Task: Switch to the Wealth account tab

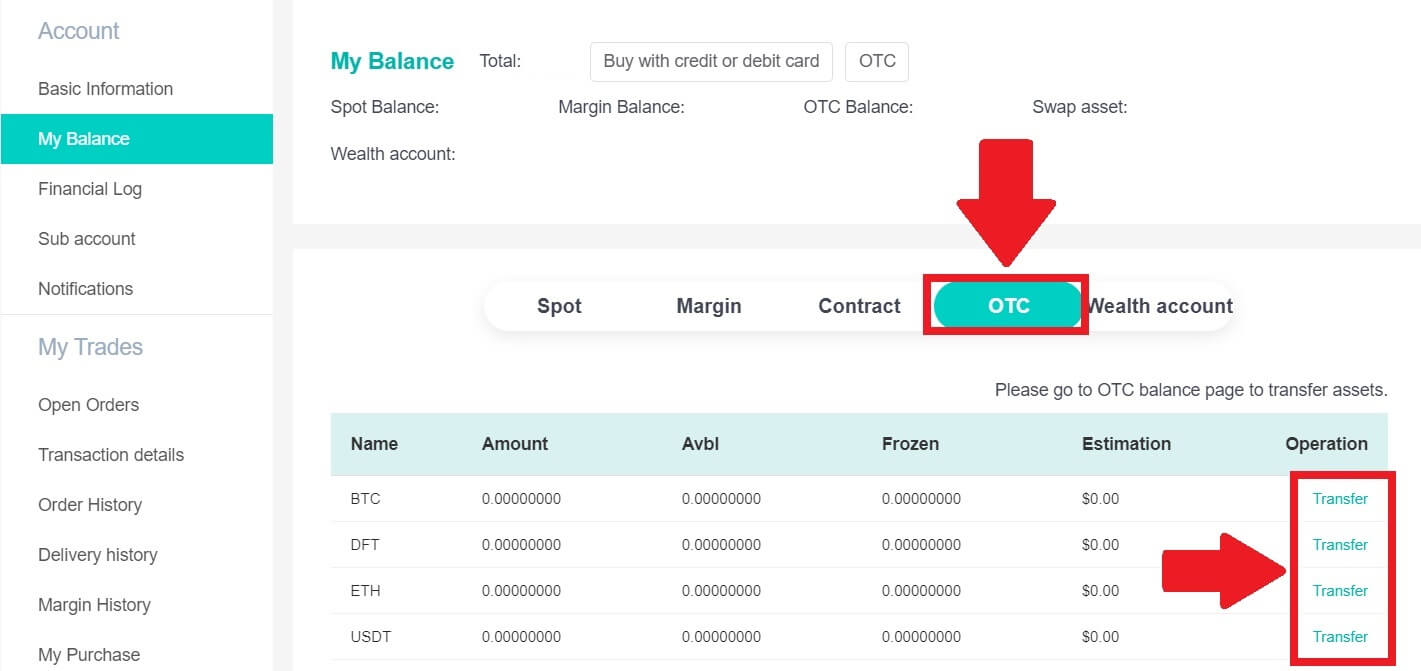Action: pos(1160,306)
